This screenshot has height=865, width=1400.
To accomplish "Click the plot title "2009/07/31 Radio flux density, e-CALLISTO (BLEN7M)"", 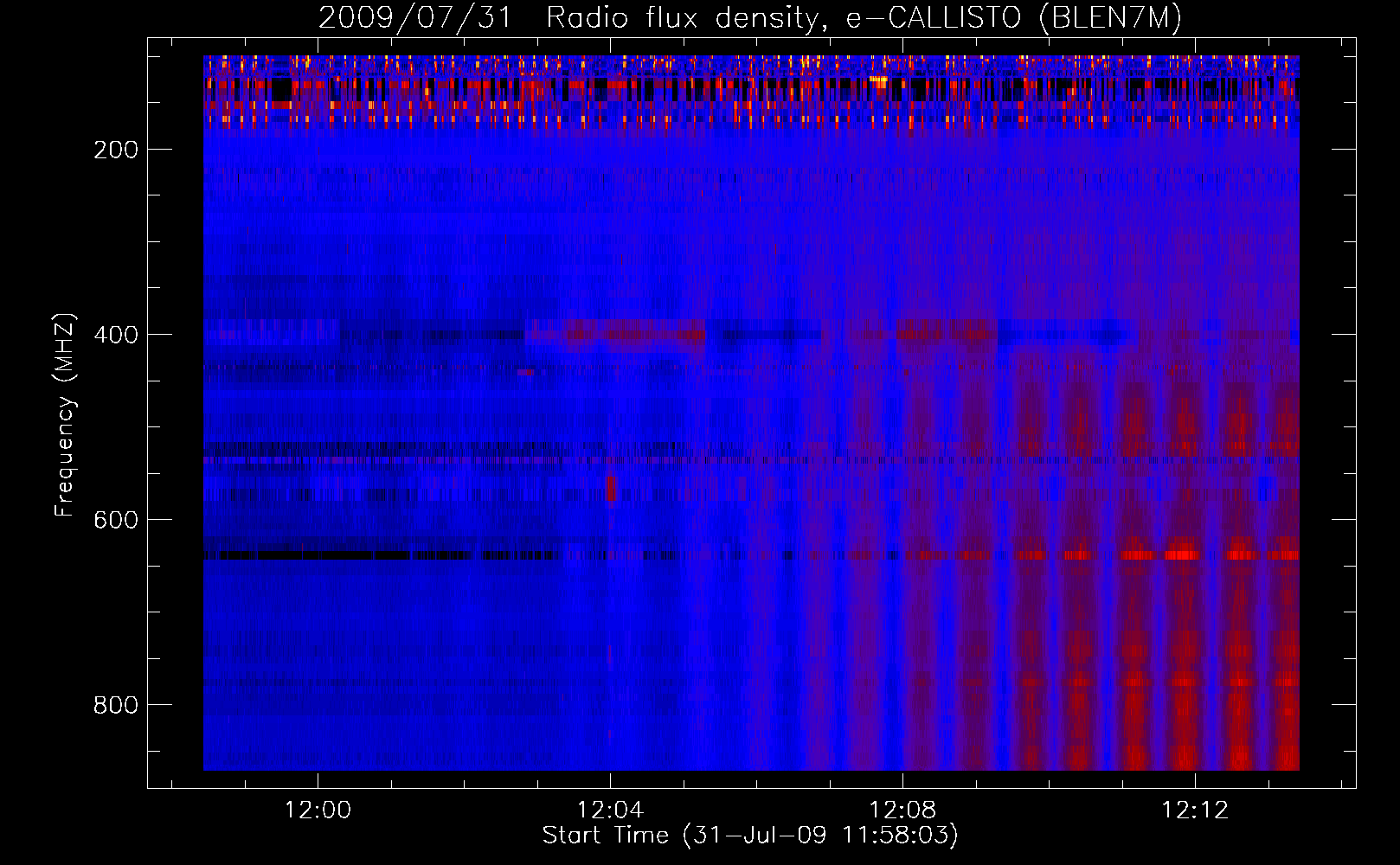I will [750, 18].
